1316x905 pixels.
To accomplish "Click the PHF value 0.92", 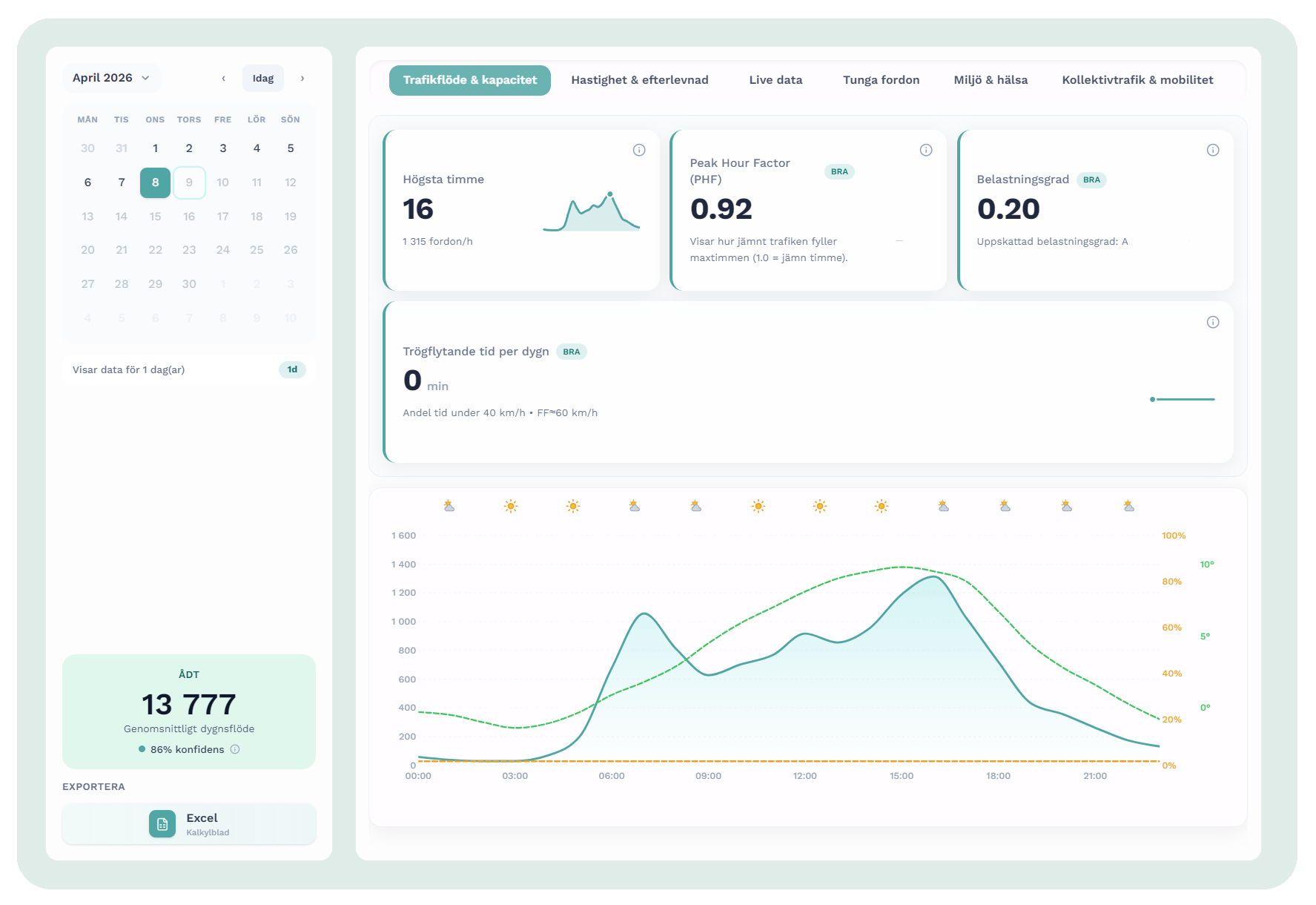I will (721, 209).
